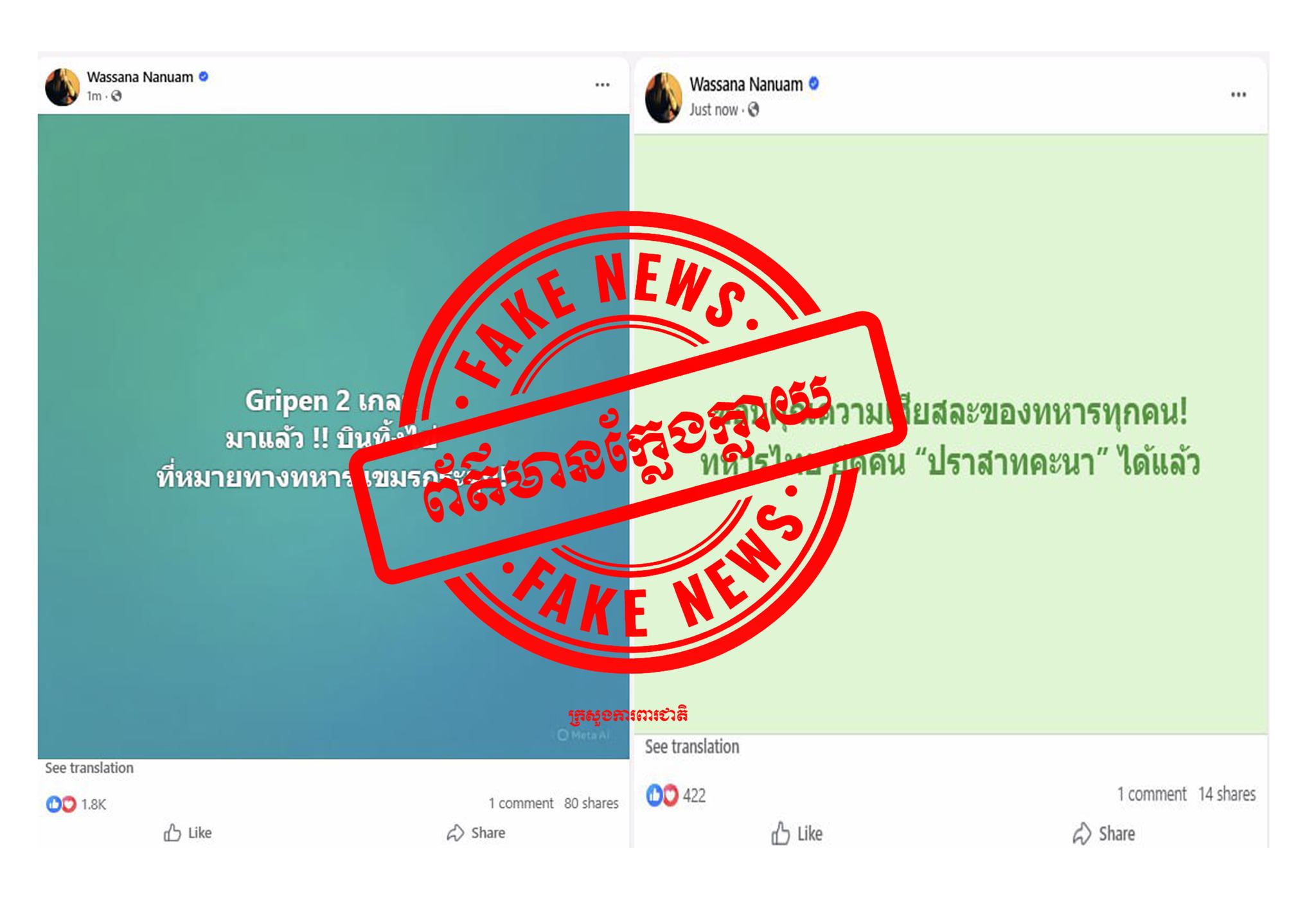Share the right green post
Screen dimensions: 1316x921
tap(1103, 834)
